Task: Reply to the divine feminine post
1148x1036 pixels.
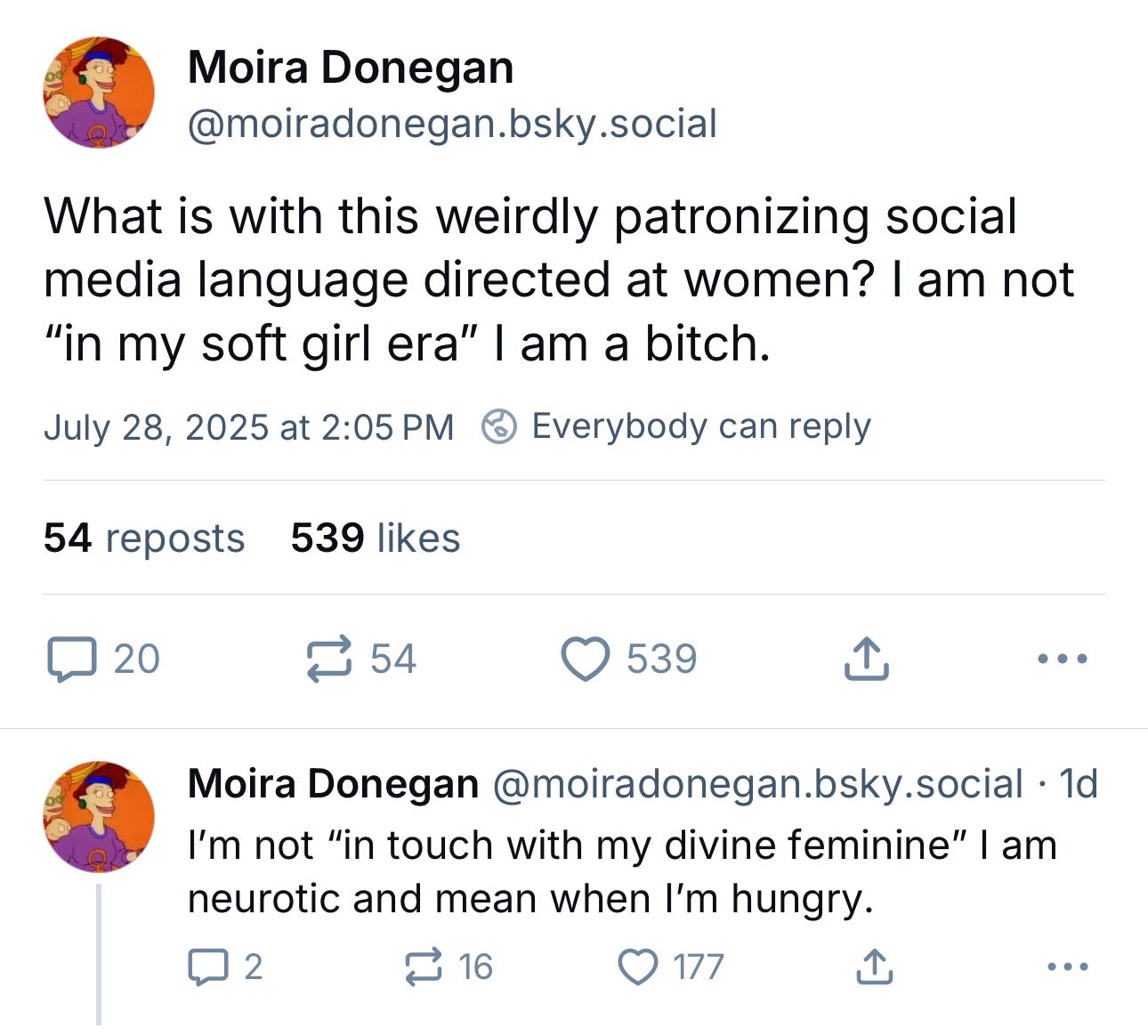Action: pyautogui.click(x=207, y=967)
